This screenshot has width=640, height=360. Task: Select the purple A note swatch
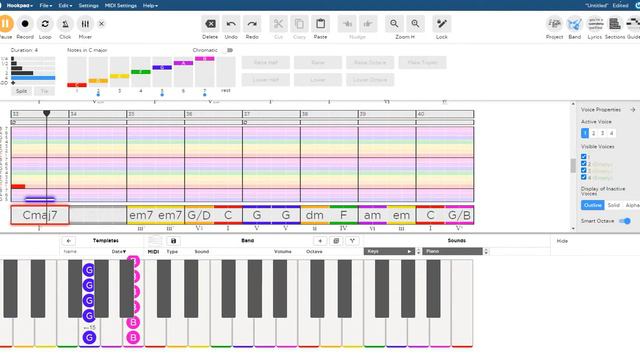pos(183,63)
